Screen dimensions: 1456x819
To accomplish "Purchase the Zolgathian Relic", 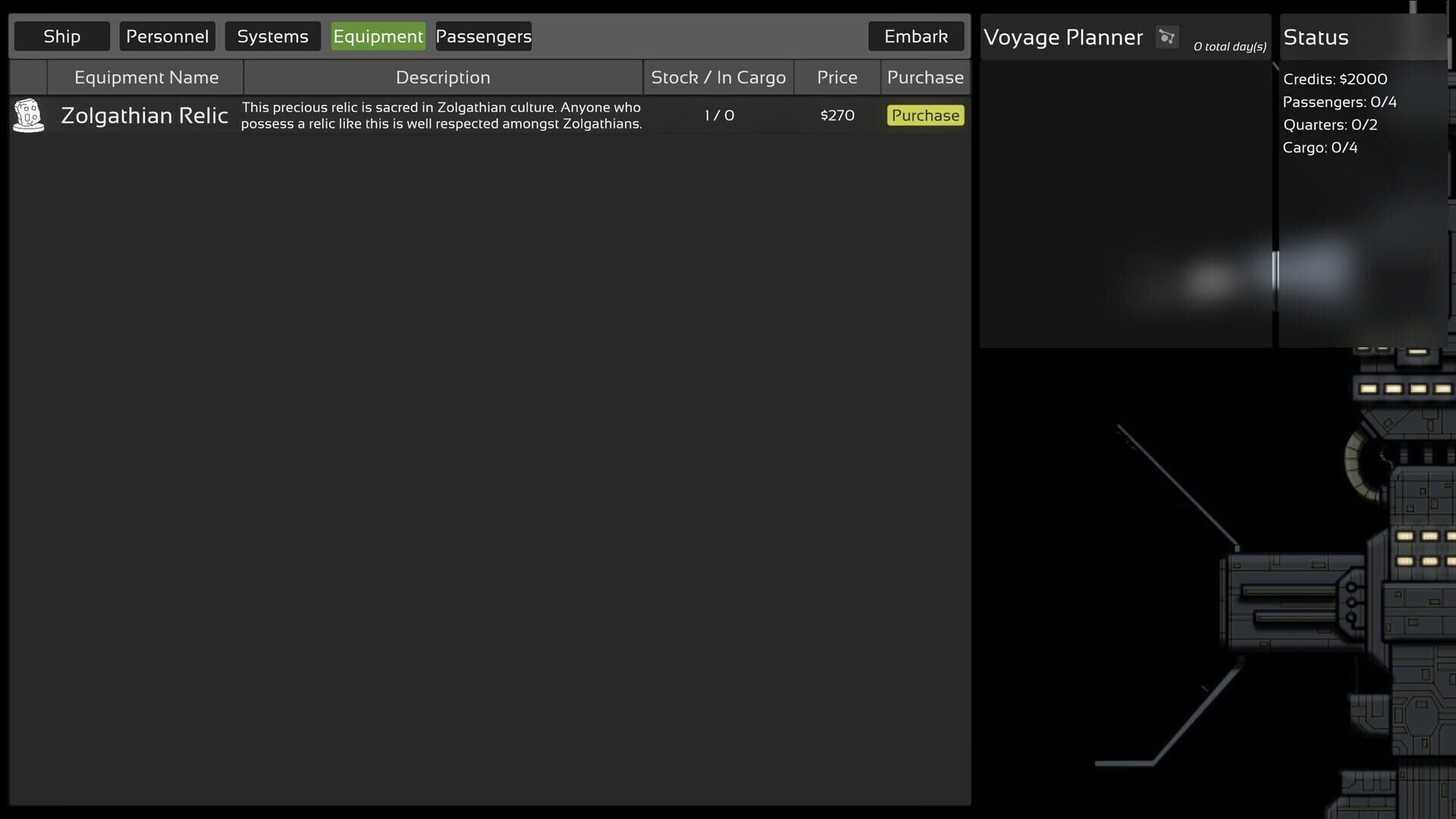I will point(925,115).
